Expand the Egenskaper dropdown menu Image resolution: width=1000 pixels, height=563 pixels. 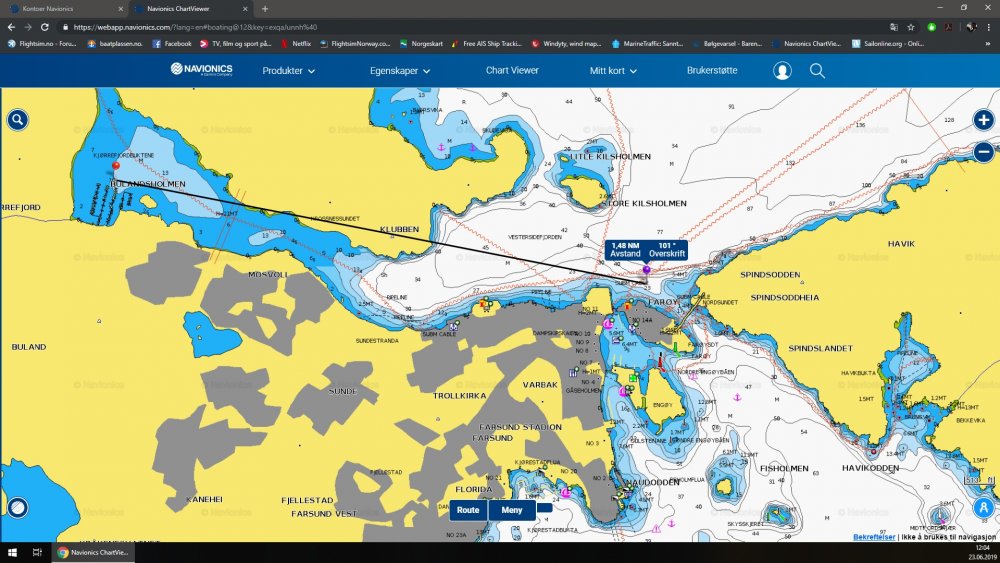coord(400,71)
